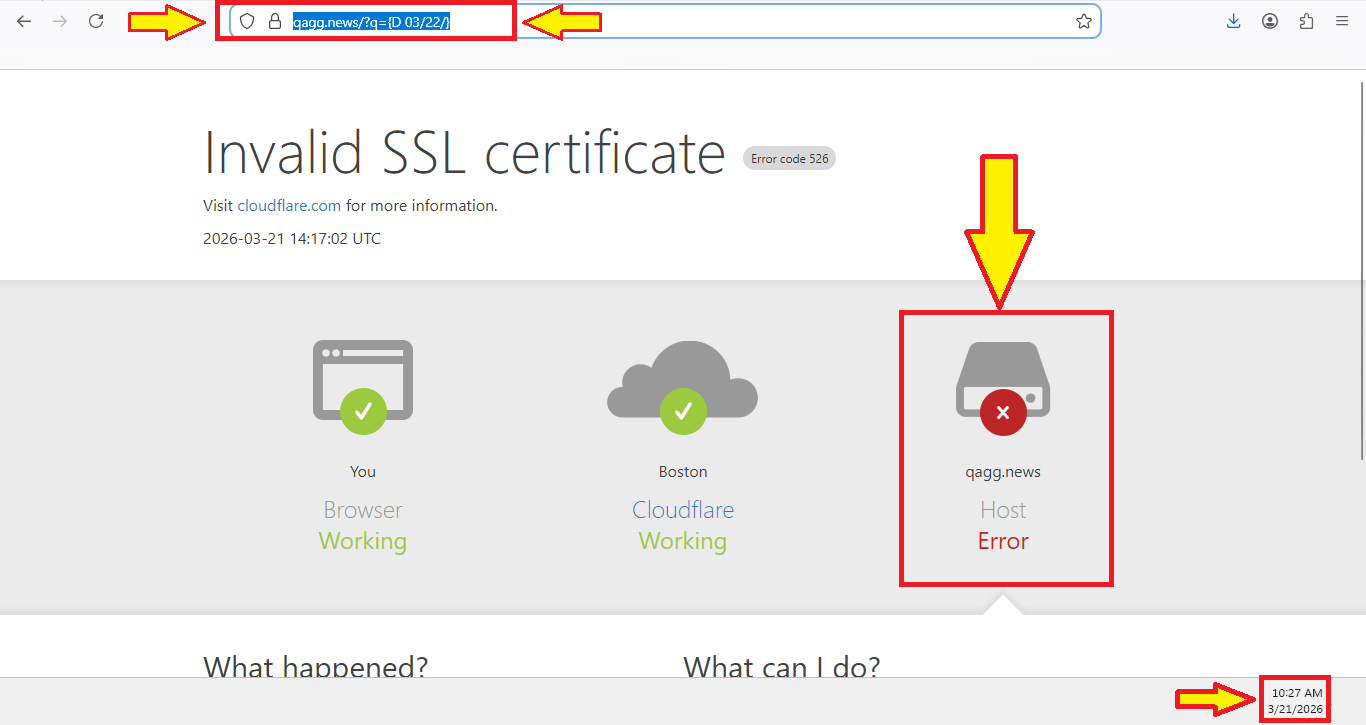The width and height of the screenshot is (1366, 725).
Task: Select the browser window status icon
Action: coord(362,385)
